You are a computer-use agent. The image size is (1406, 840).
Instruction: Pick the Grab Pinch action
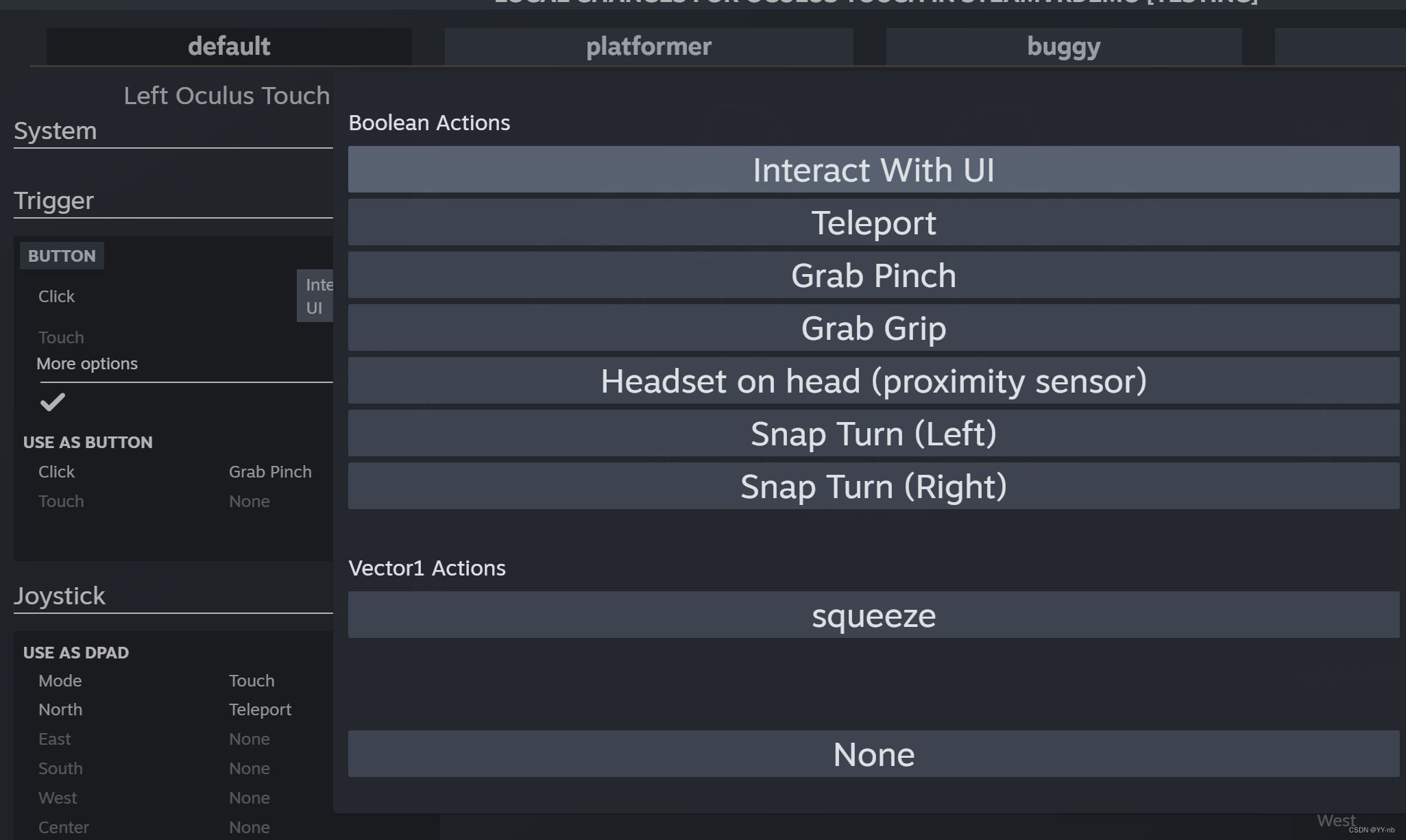pyautogui.click(x=873, y=275)
